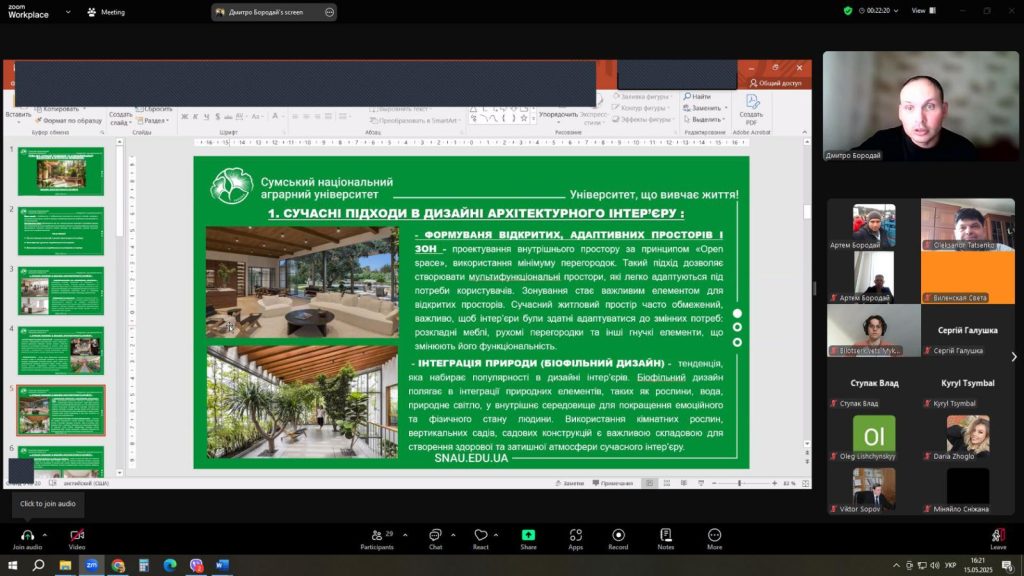Viewport: 1024px width, 576px height.
Task: Open the View menu in Zoom
Action: pos(923,10)
